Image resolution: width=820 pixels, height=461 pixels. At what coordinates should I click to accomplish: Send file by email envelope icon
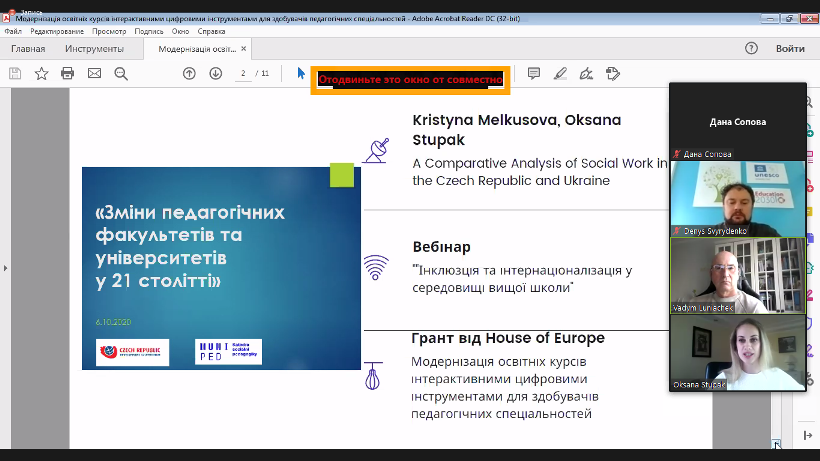(x=94, y=73)
